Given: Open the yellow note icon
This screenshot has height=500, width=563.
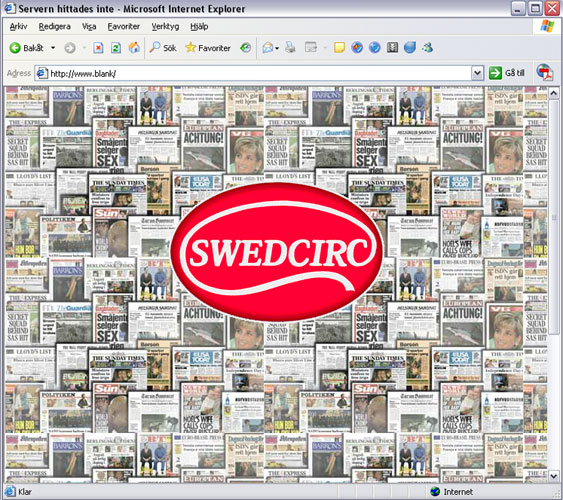Looking at the screenshot, I should pyautogui.click(x=339, y=48).
